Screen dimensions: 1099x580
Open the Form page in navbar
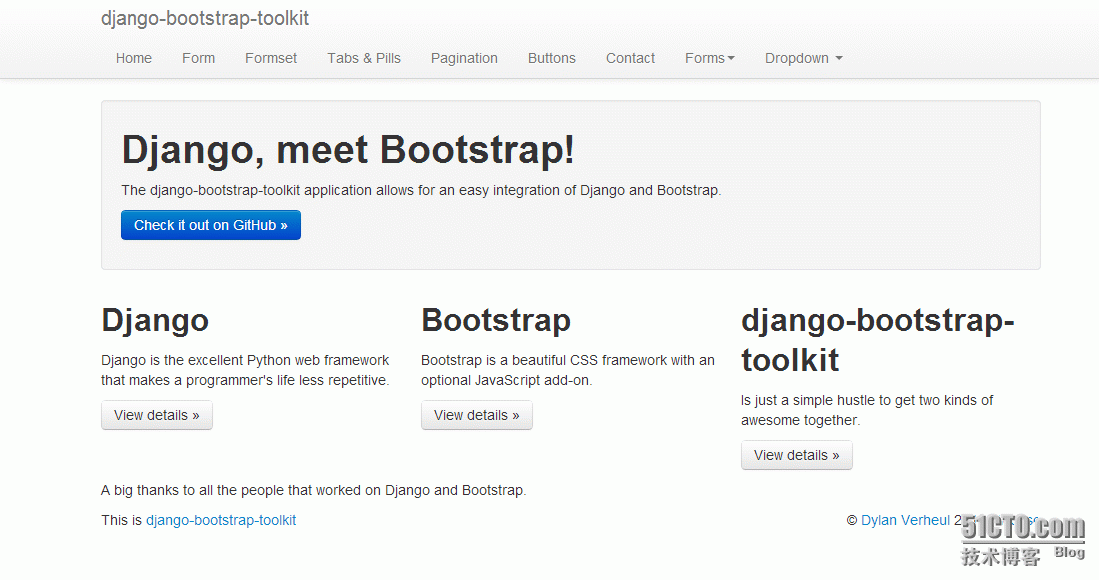[x=198, y=58]
